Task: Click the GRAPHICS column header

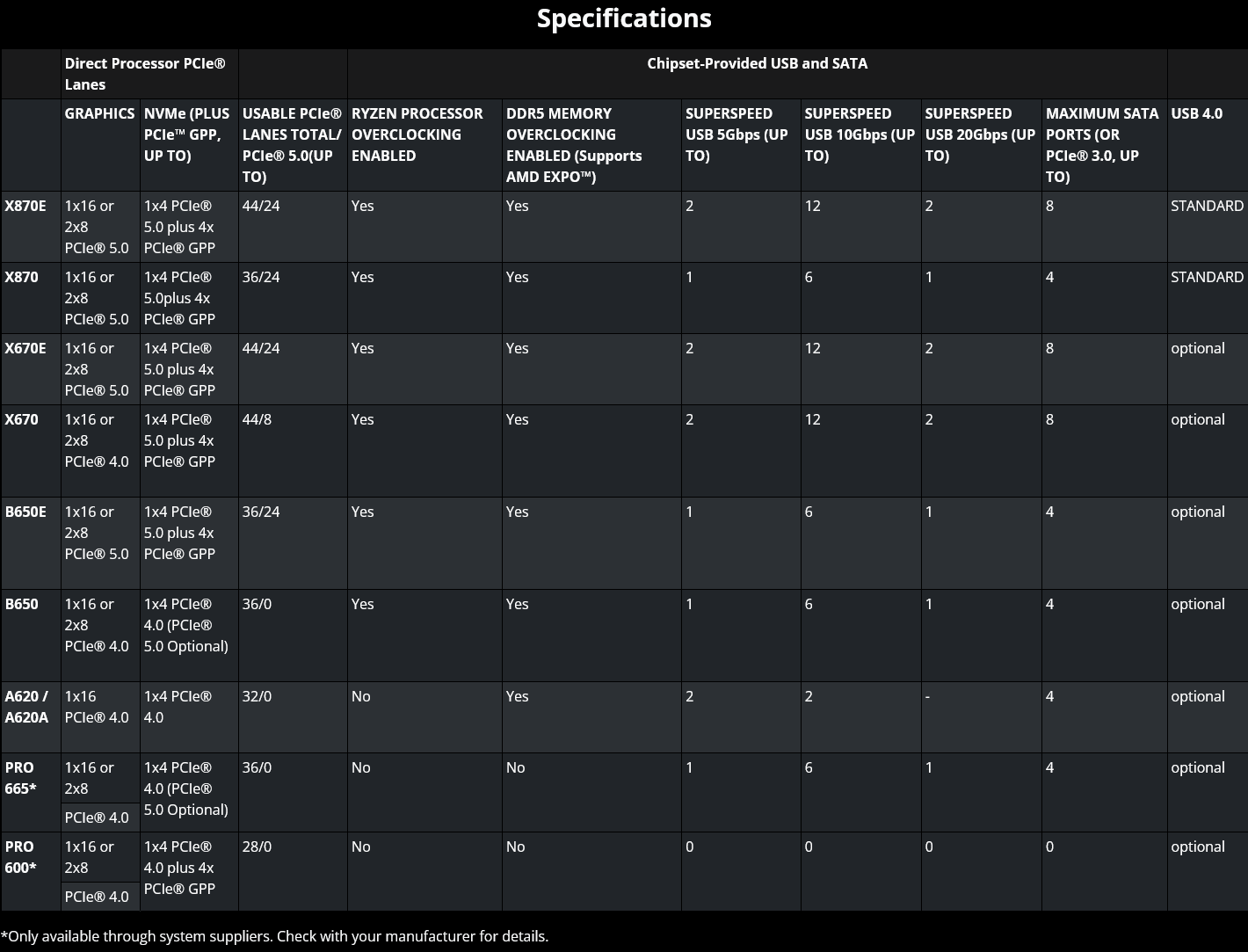Action: (99, 113)
